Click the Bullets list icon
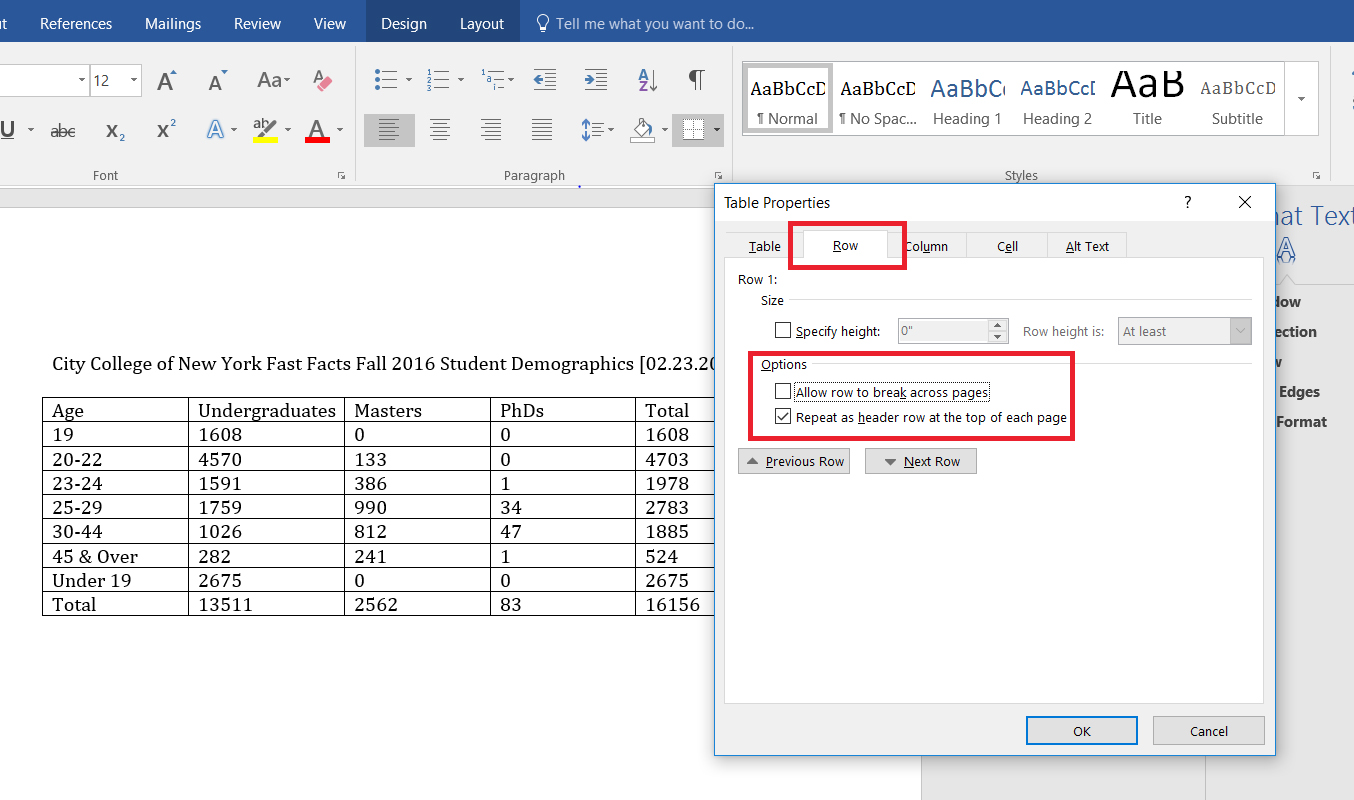Screen dimensions: 1354x800 pos(385,80)
